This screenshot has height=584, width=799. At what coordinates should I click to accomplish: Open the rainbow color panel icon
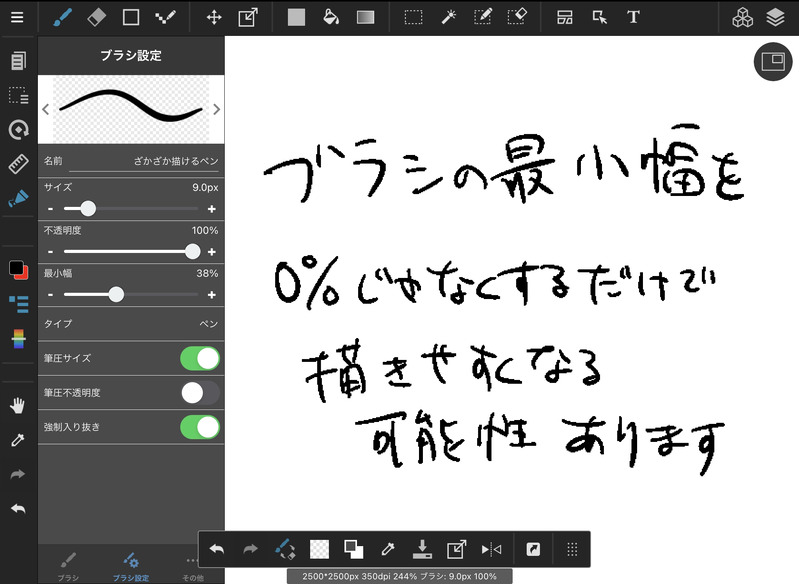pos(18,338)
